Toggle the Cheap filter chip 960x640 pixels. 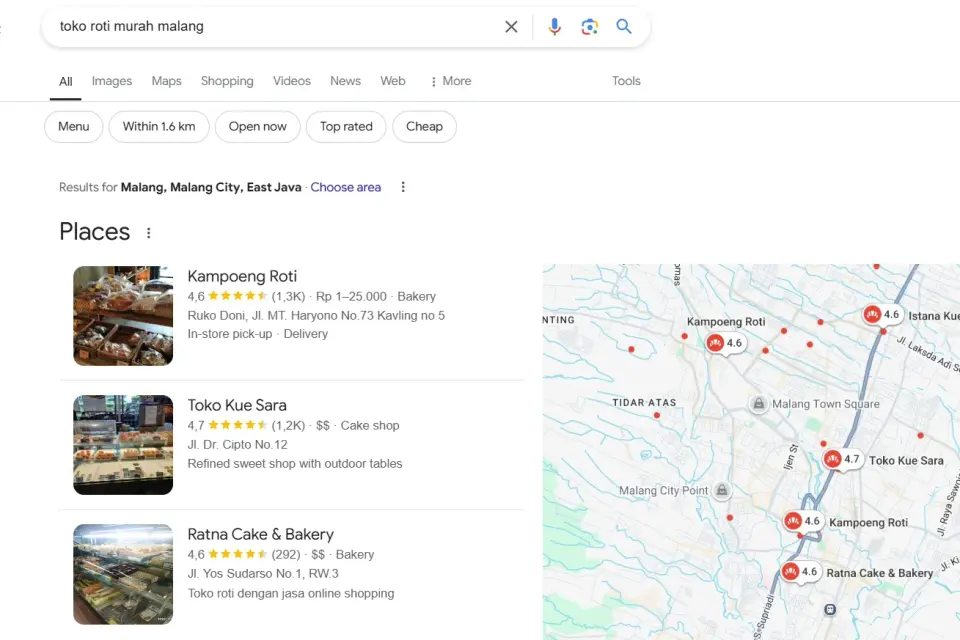(x=424, y=127)
